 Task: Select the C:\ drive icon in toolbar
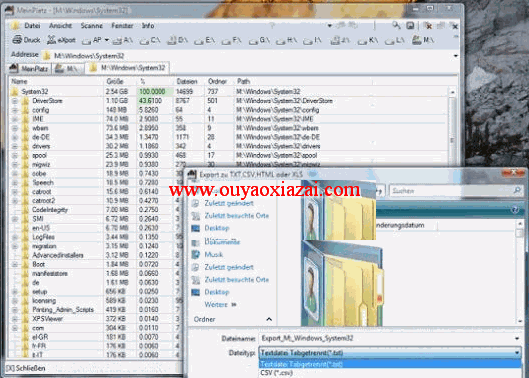pyautogui.click(x=145, y=41)
